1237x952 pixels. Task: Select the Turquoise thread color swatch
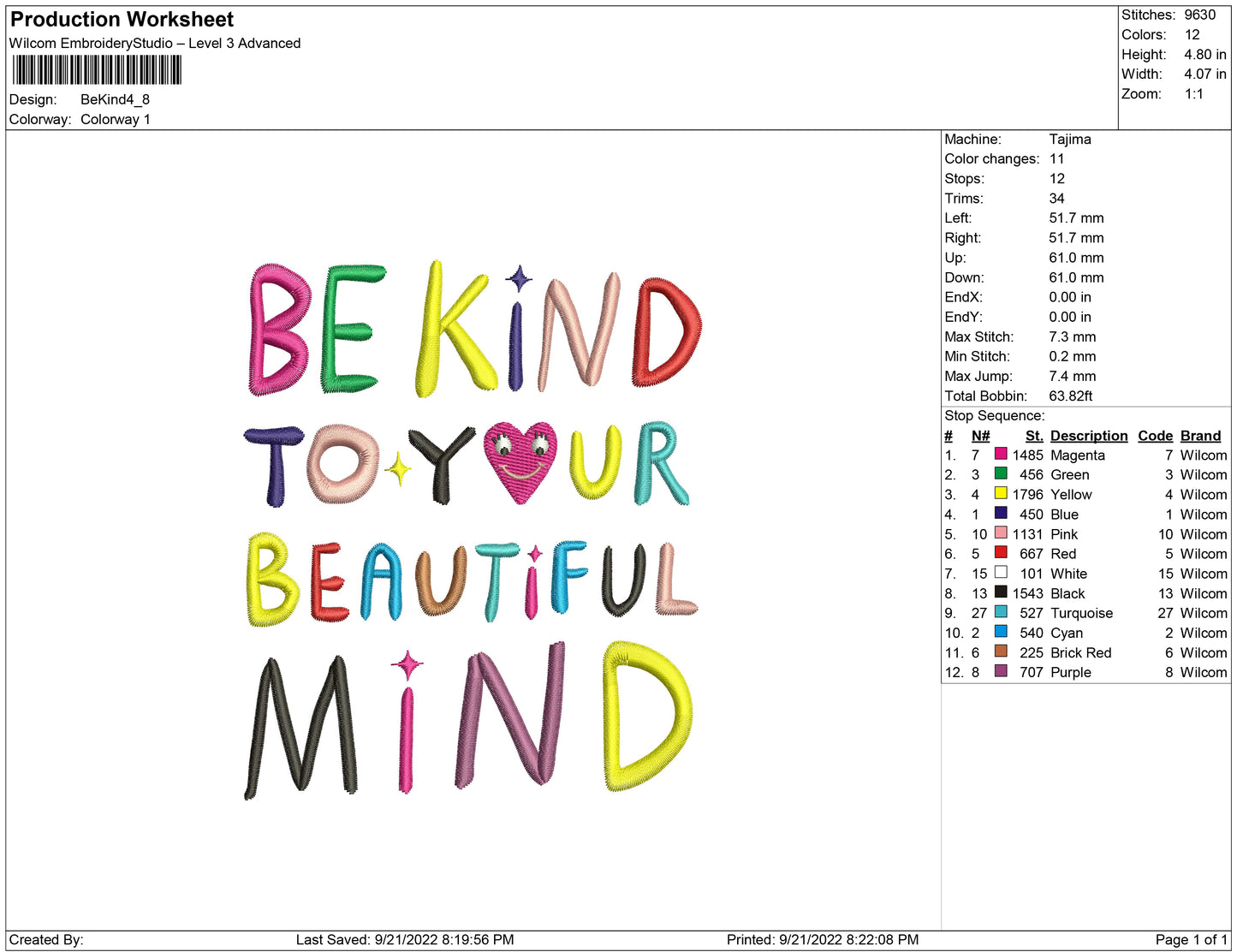[x=1000, y=611]
